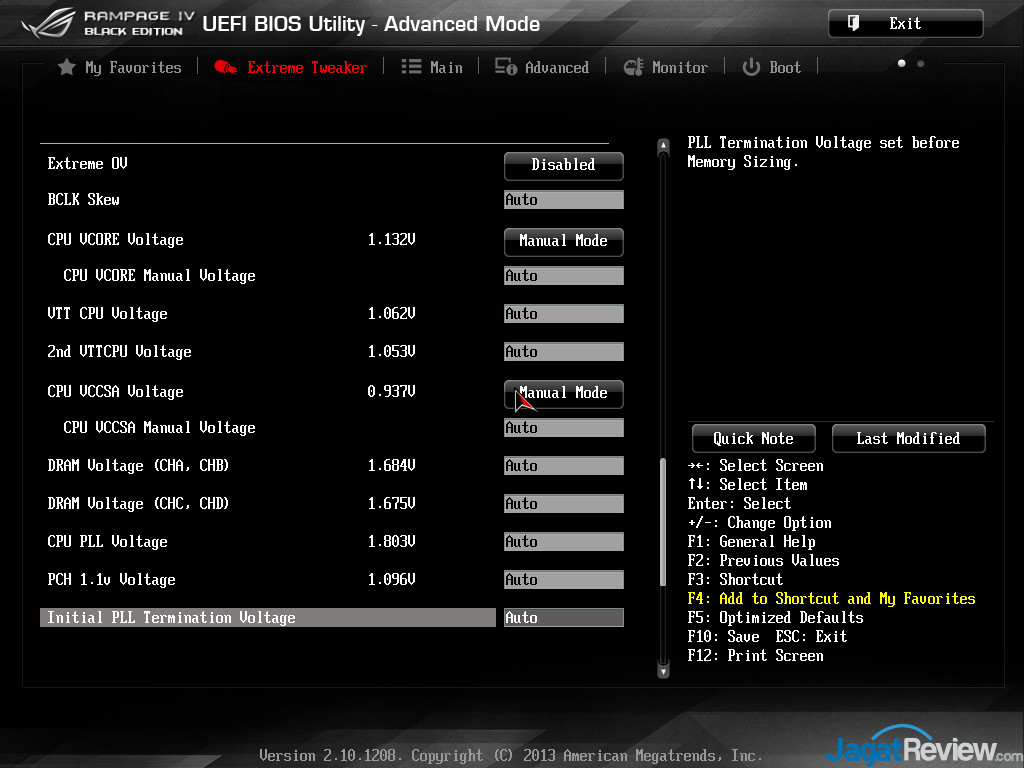Click the CPU PLL Voltage Auto field
The width and height of the screenshot is (1024, 768).
[564, 541]
